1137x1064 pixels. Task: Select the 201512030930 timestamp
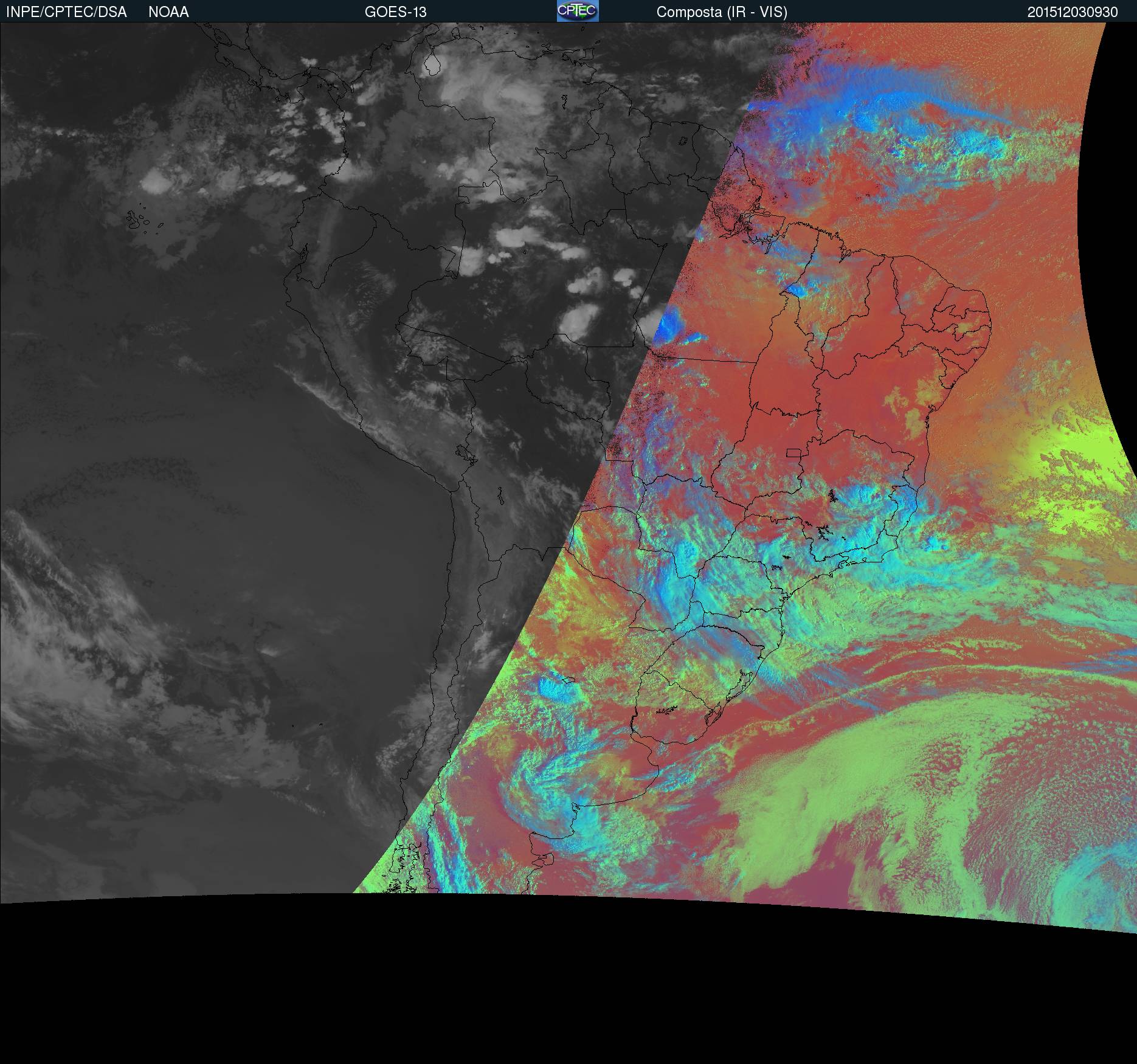point(1073,12)
